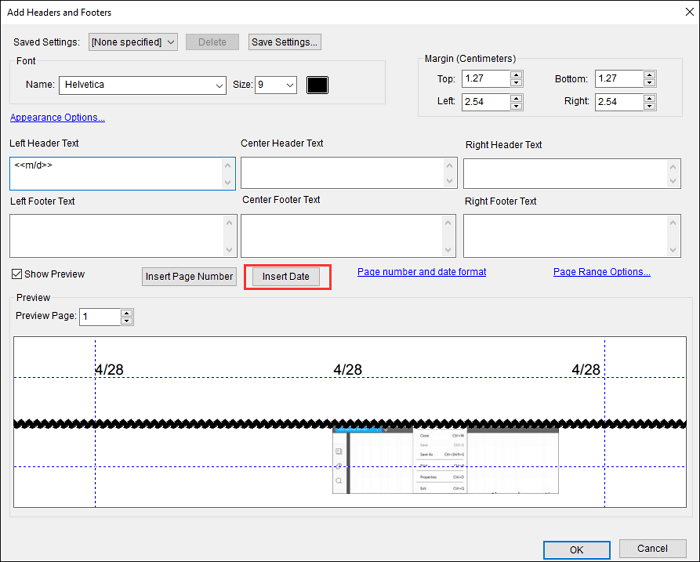This screenshot has width=700, height=562.
Task: Click Left Header Text scroll down arrow
Action: pyautogui.click(x=228, y=182)
